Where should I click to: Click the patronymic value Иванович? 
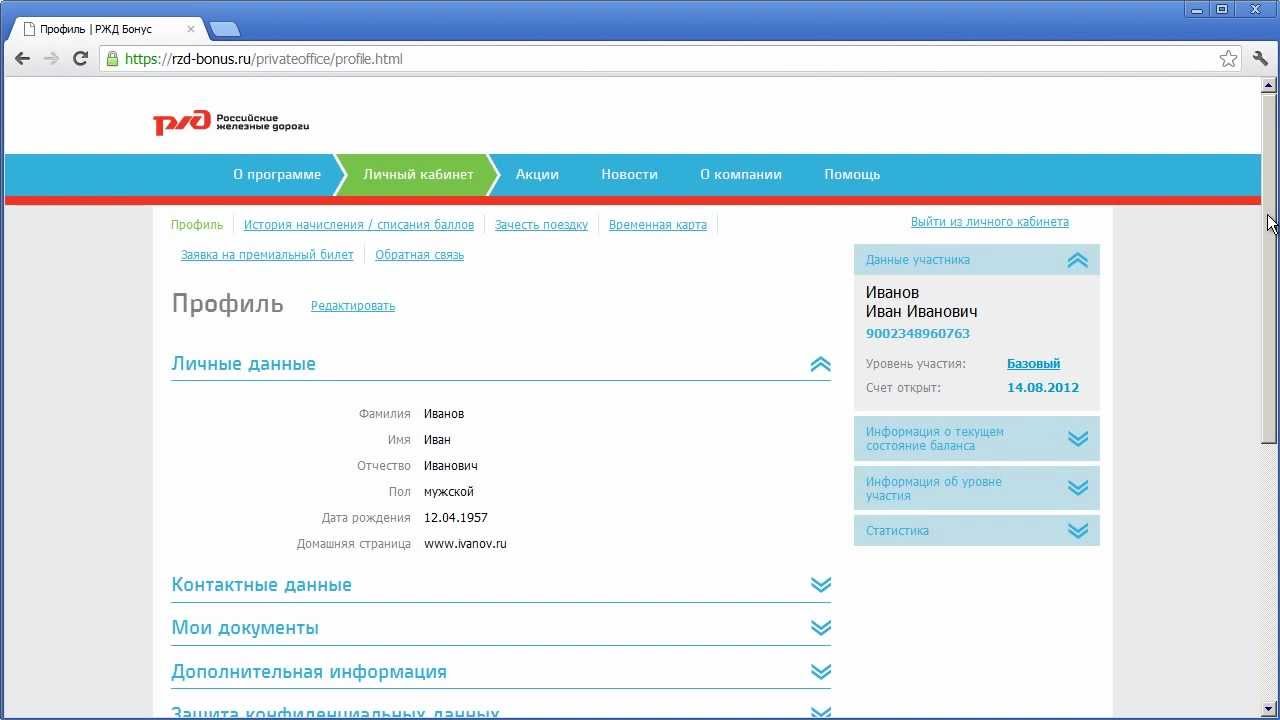tap(451, 466)
